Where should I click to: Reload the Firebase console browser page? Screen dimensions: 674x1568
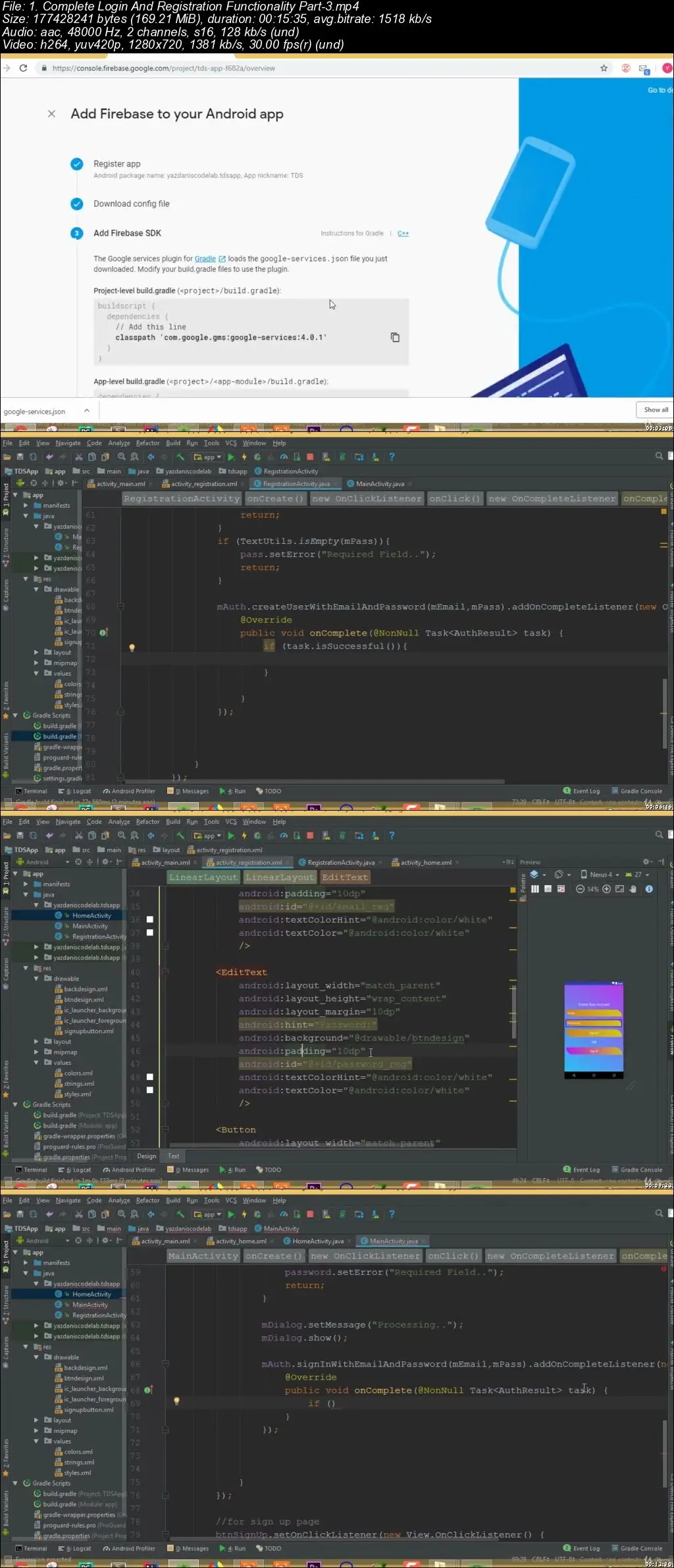pyautogui.click(x=23, y=68)
